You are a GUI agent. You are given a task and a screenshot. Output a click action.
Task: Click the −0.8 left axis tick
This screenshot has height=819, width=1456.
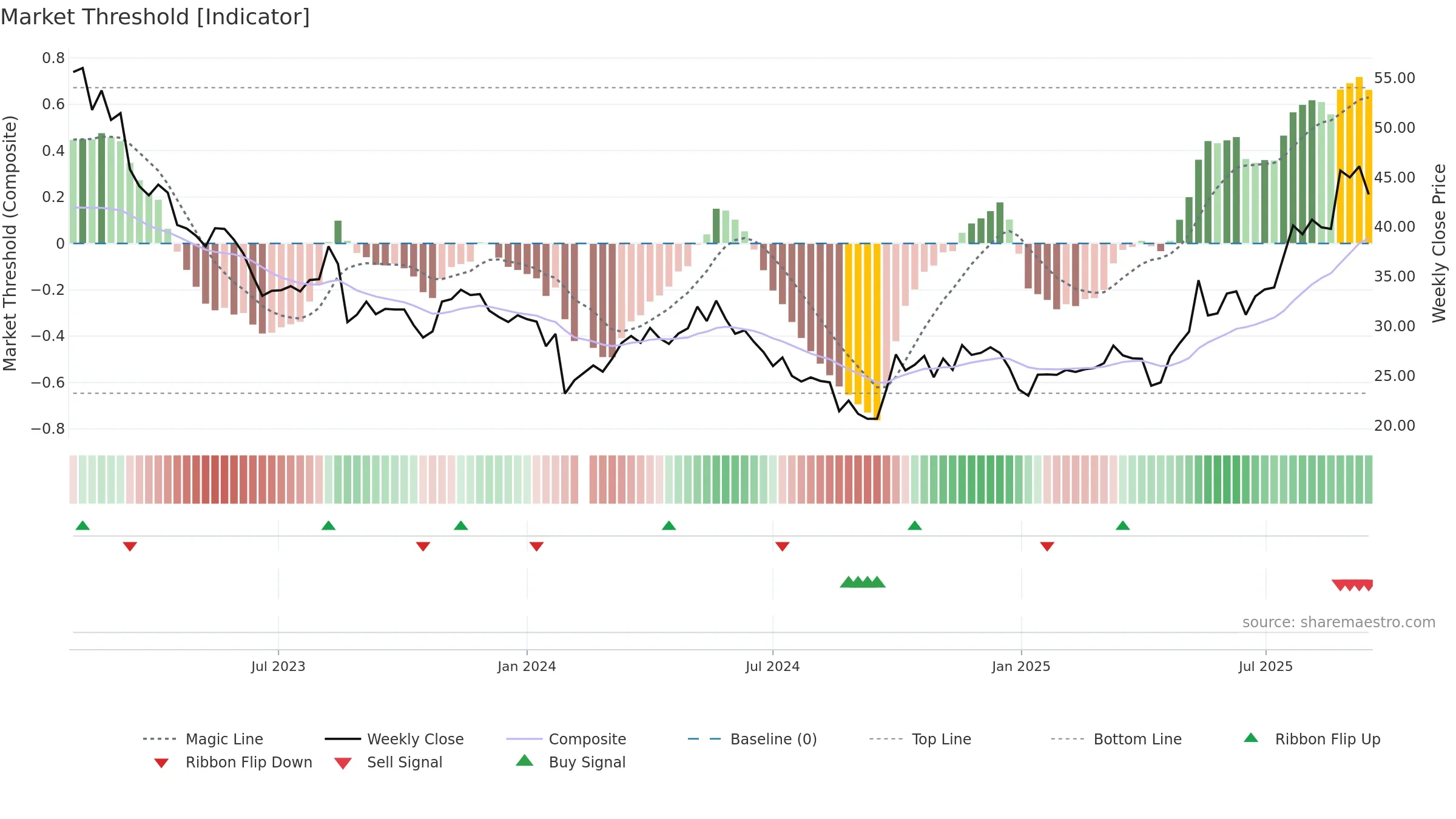(x=48, y=429)
